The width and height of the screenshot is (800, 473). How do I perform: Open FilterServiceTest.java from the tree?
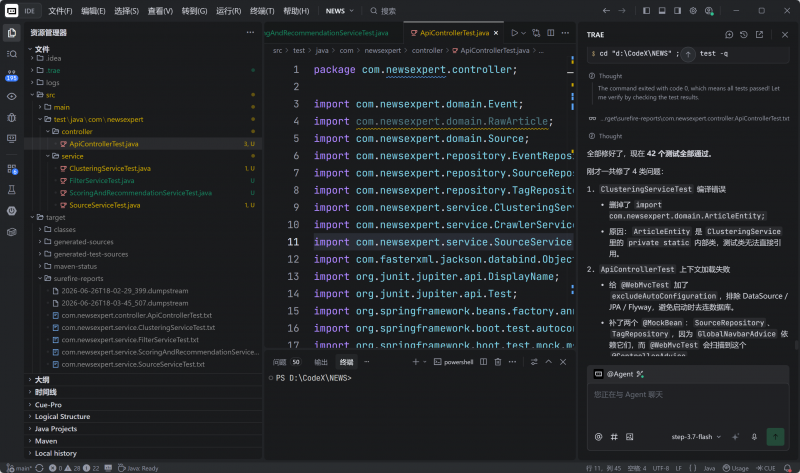coord(102,181)
